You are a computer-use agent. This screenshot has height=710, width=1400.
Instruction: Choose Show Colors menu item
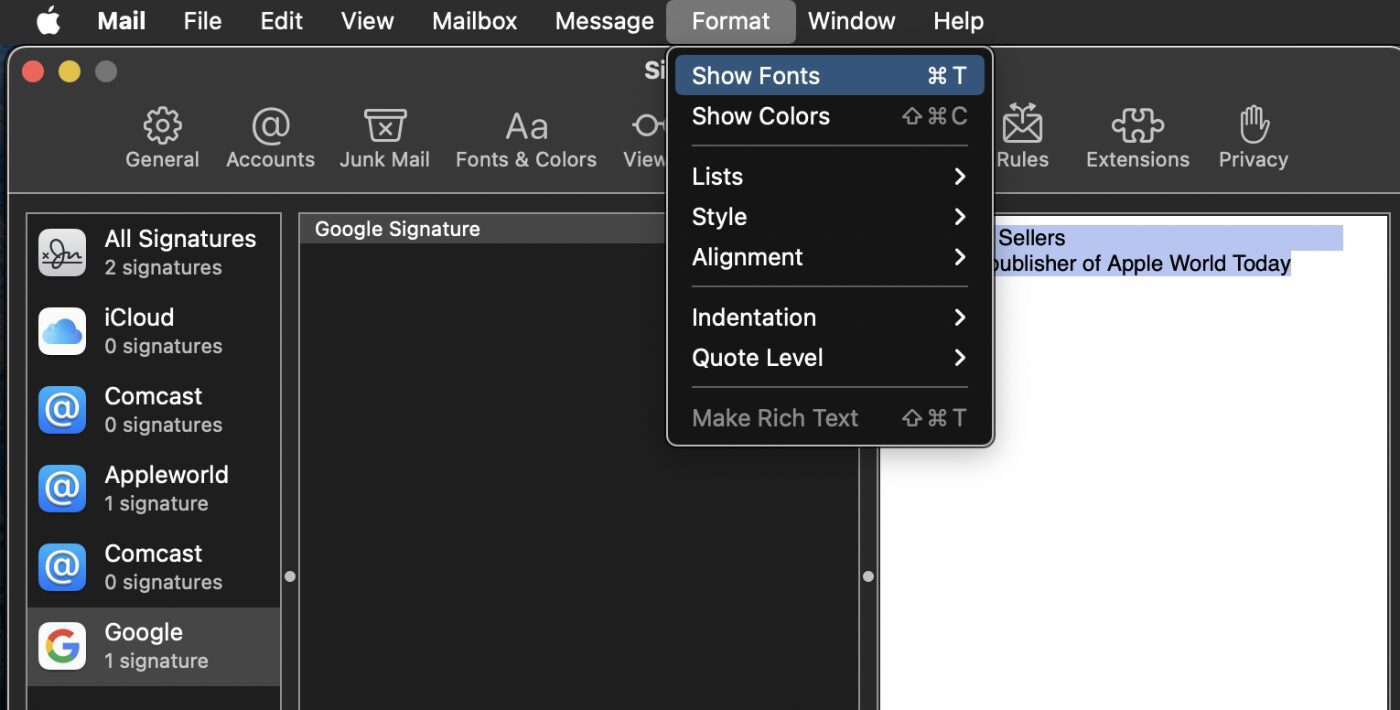point(829,116)
